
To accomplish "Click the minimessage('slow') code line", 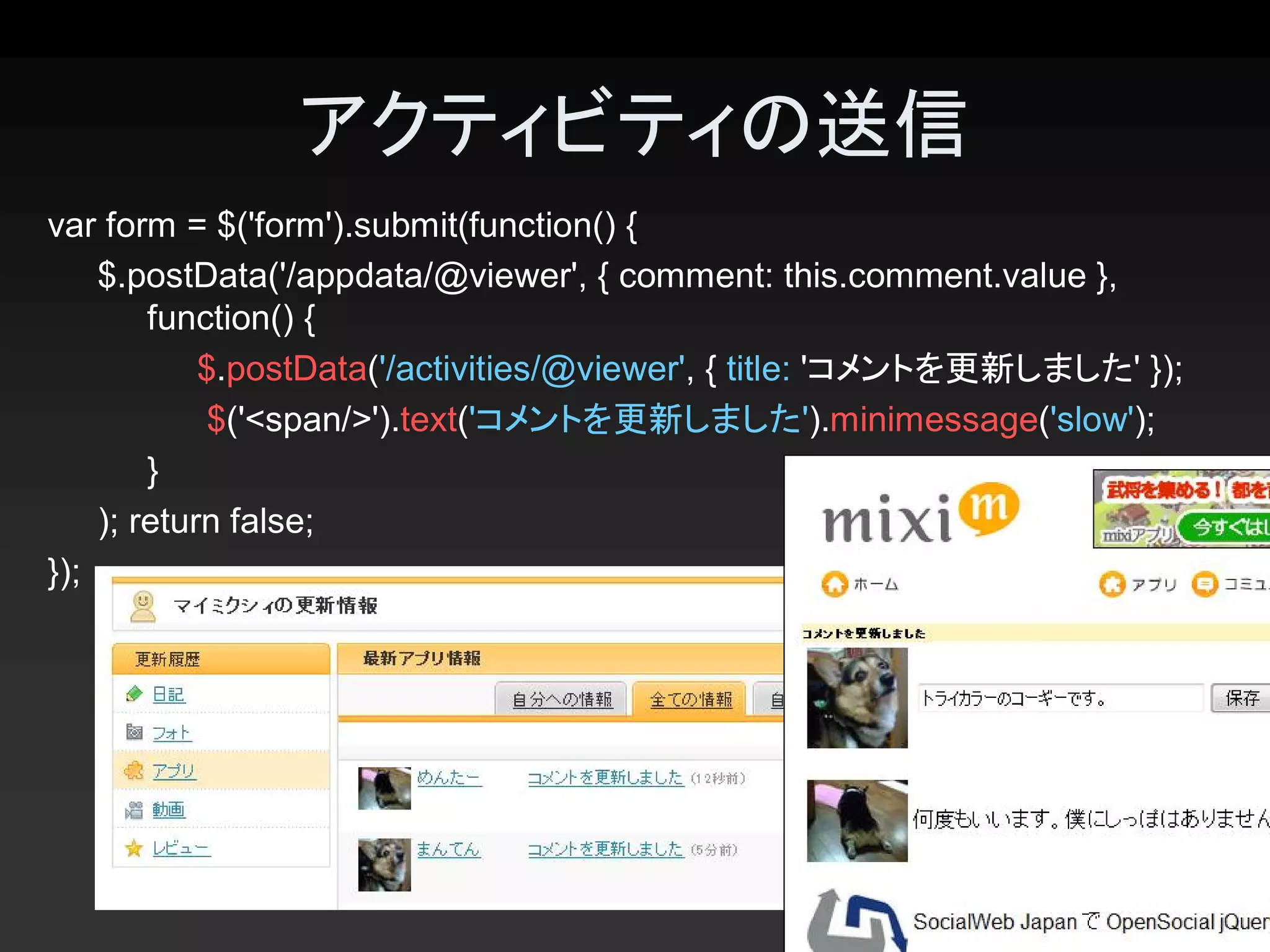I will tap(681, 420).
